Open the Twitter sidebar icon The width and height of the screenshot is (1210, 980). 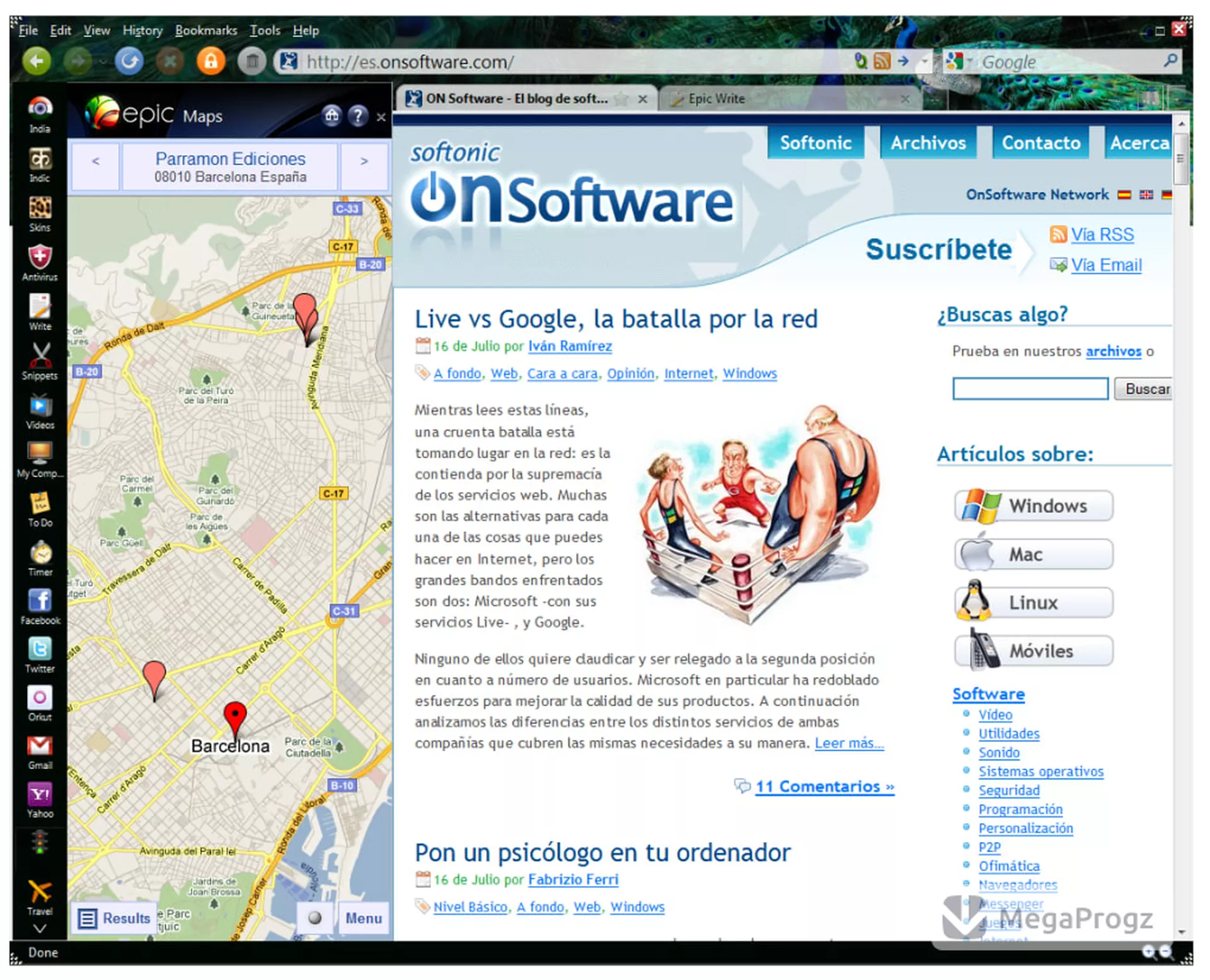pos(40,655)
